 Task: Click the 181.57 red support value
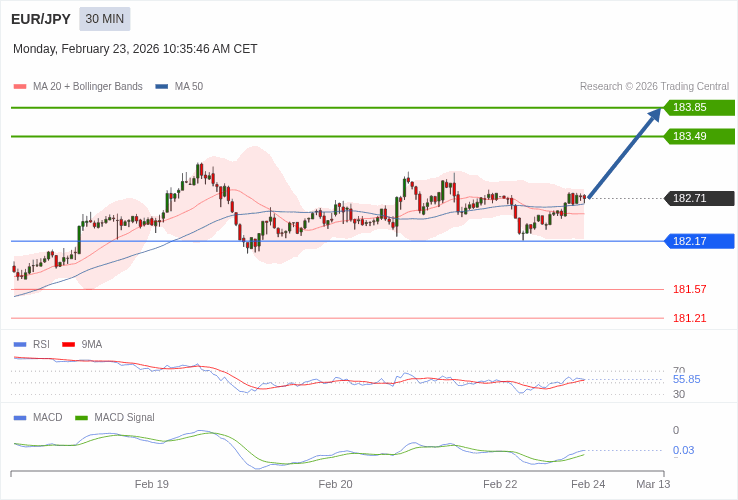[690, 289]
